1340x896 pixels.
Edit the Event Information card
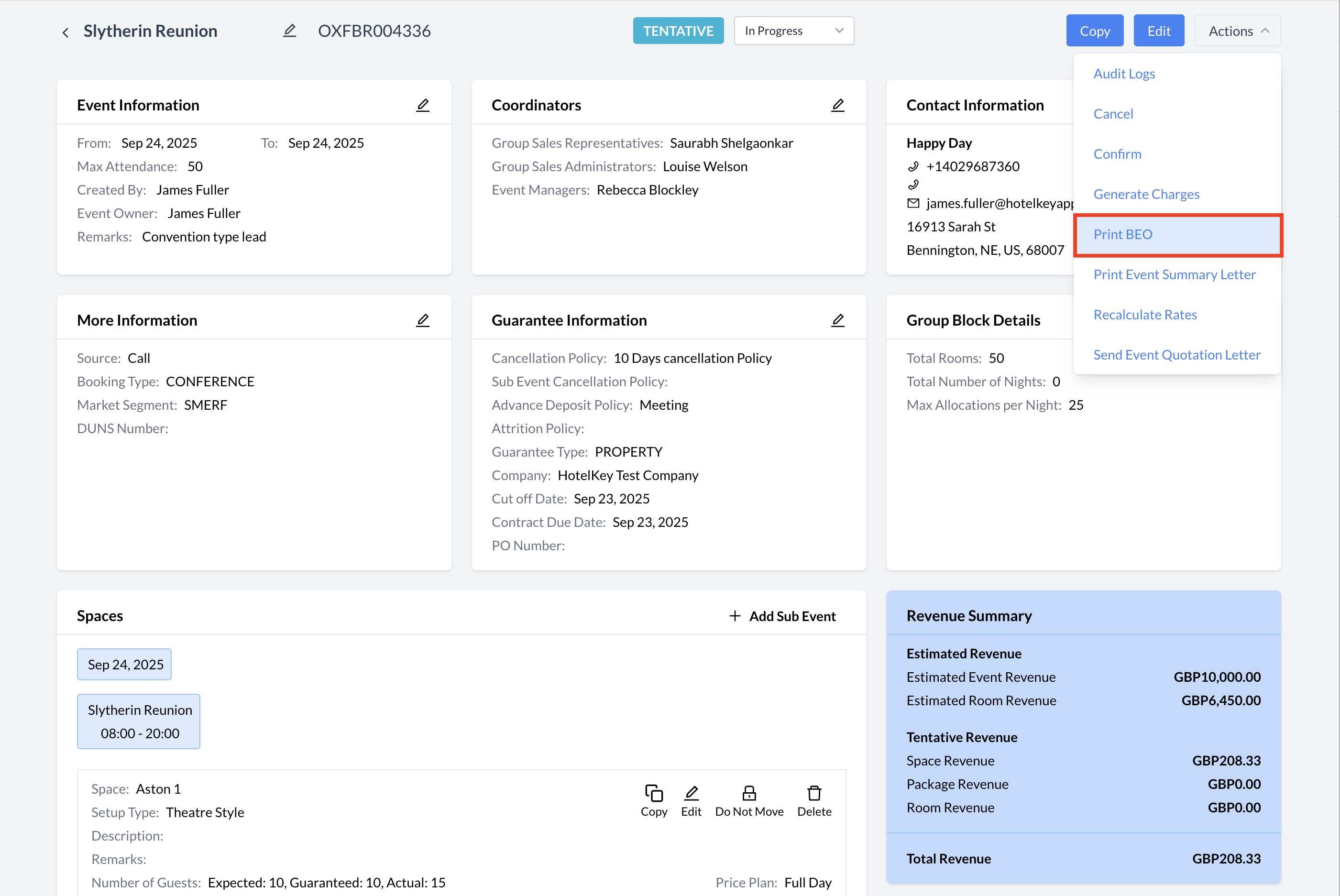click(422, 105)
